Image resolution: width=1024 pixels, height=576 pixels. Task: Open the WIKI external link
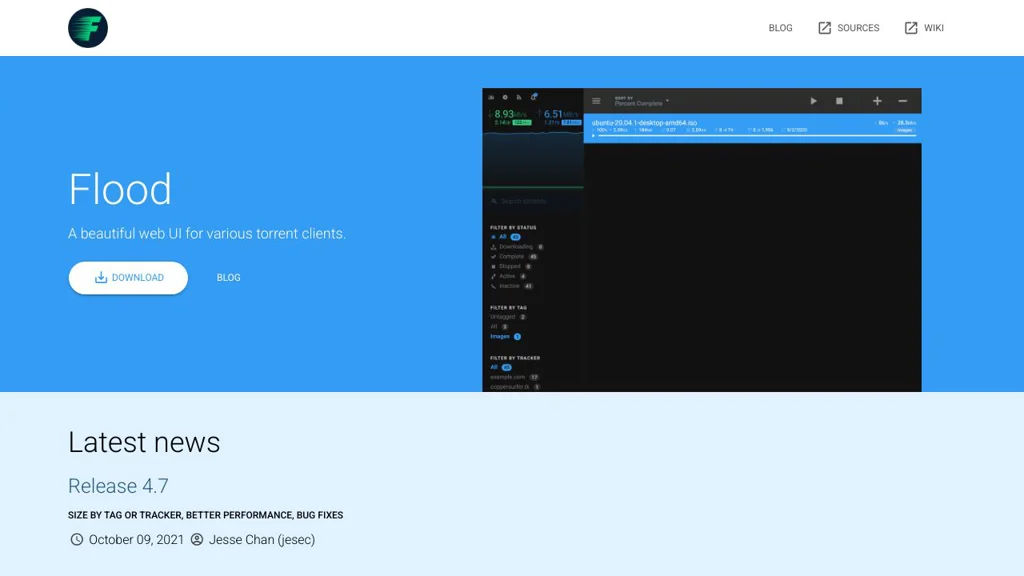923,28
